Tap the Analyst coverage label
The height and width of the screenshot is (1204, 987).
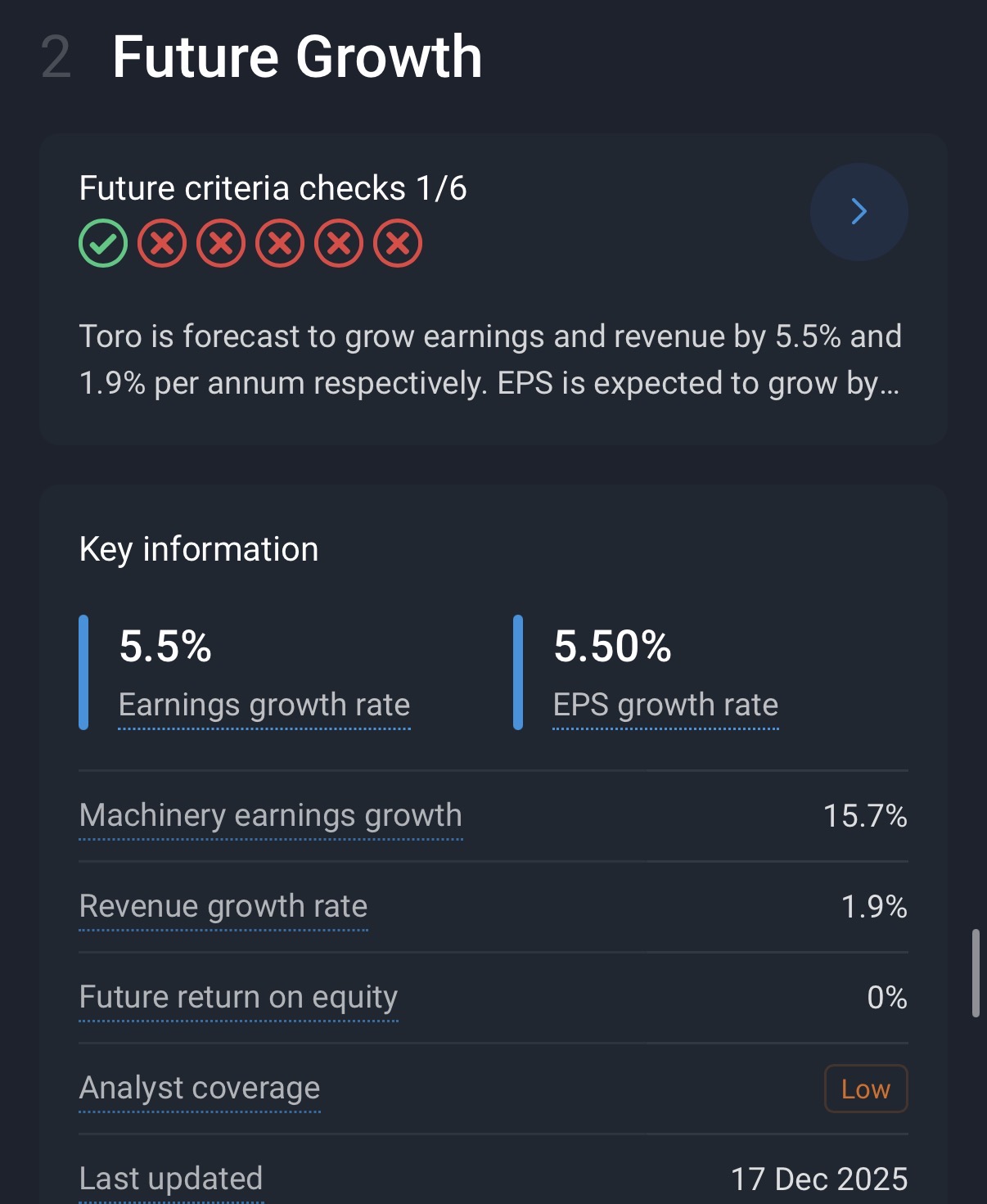click(200, 1089)
